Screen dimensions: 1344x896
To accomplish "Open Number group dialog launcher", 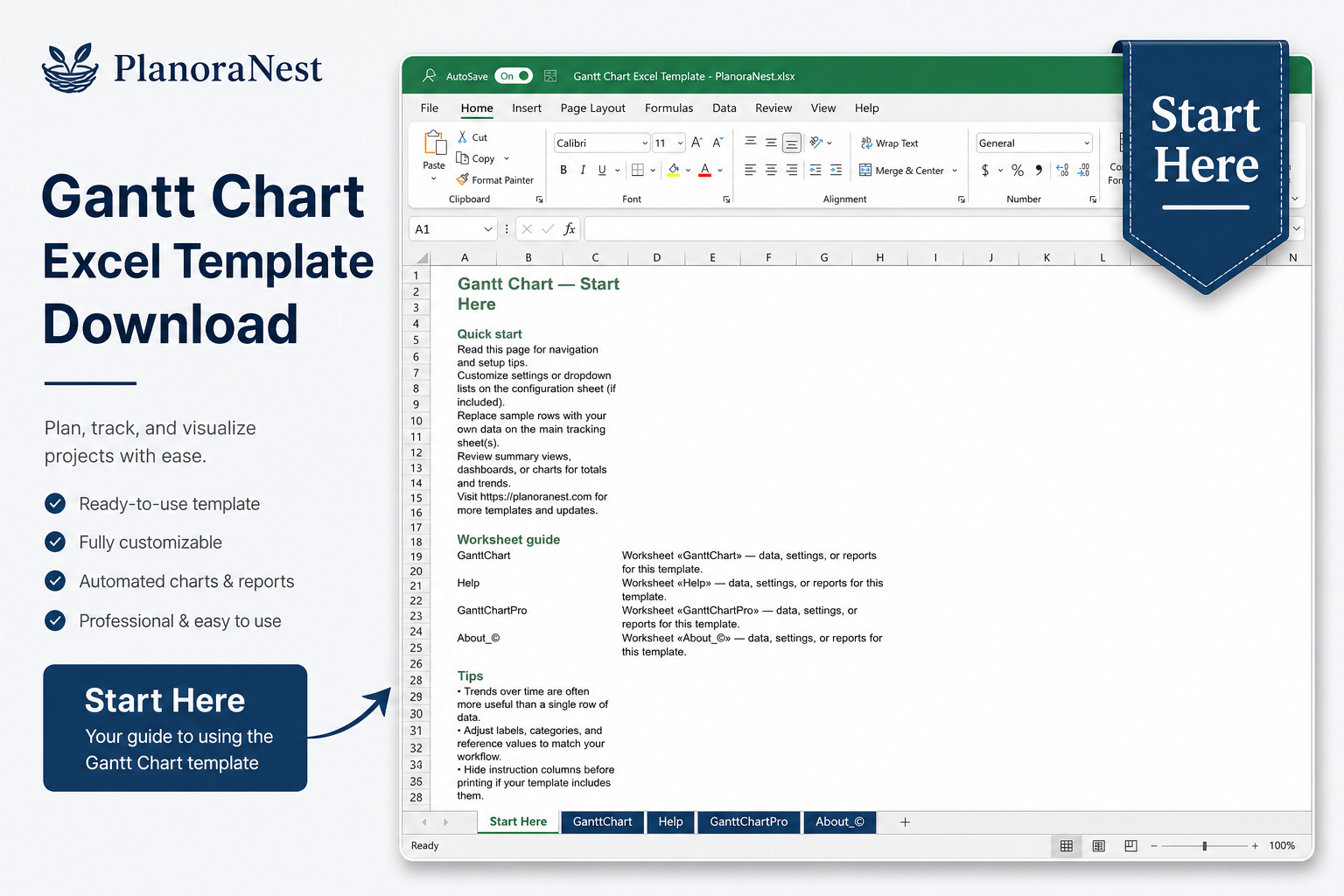I will (x=1093, y=199).
